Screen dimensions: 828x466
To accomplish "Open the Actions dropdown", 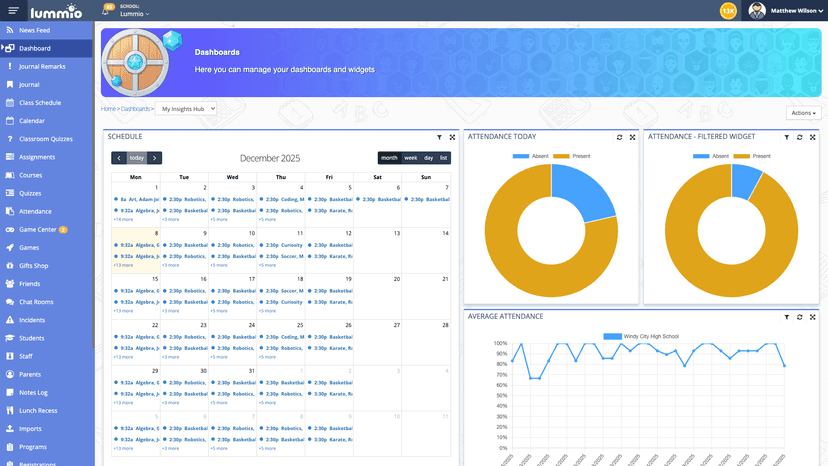I will 804,113.
